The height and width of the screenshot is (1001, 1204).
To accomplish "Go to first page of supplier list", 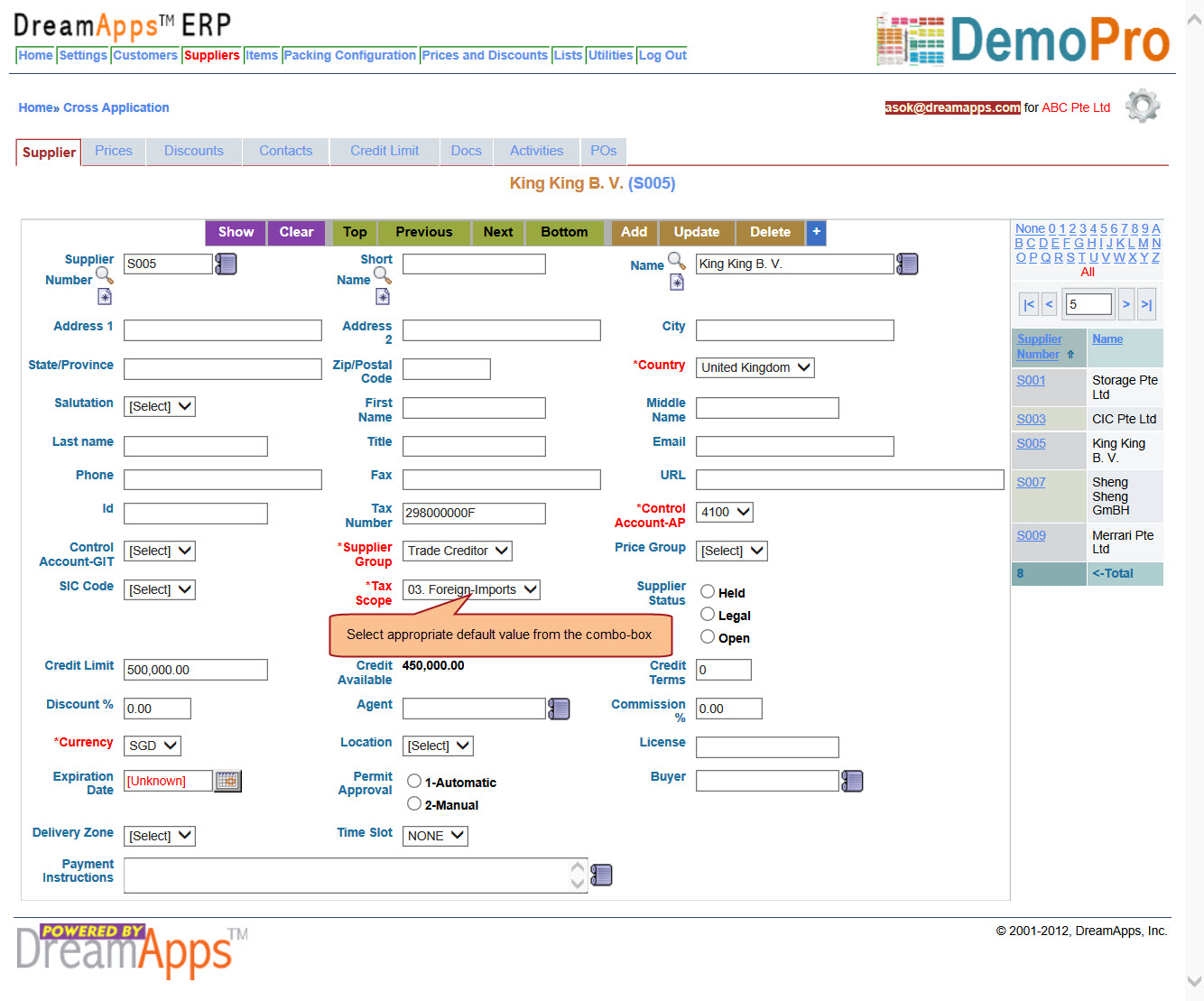I will 1029,304.
